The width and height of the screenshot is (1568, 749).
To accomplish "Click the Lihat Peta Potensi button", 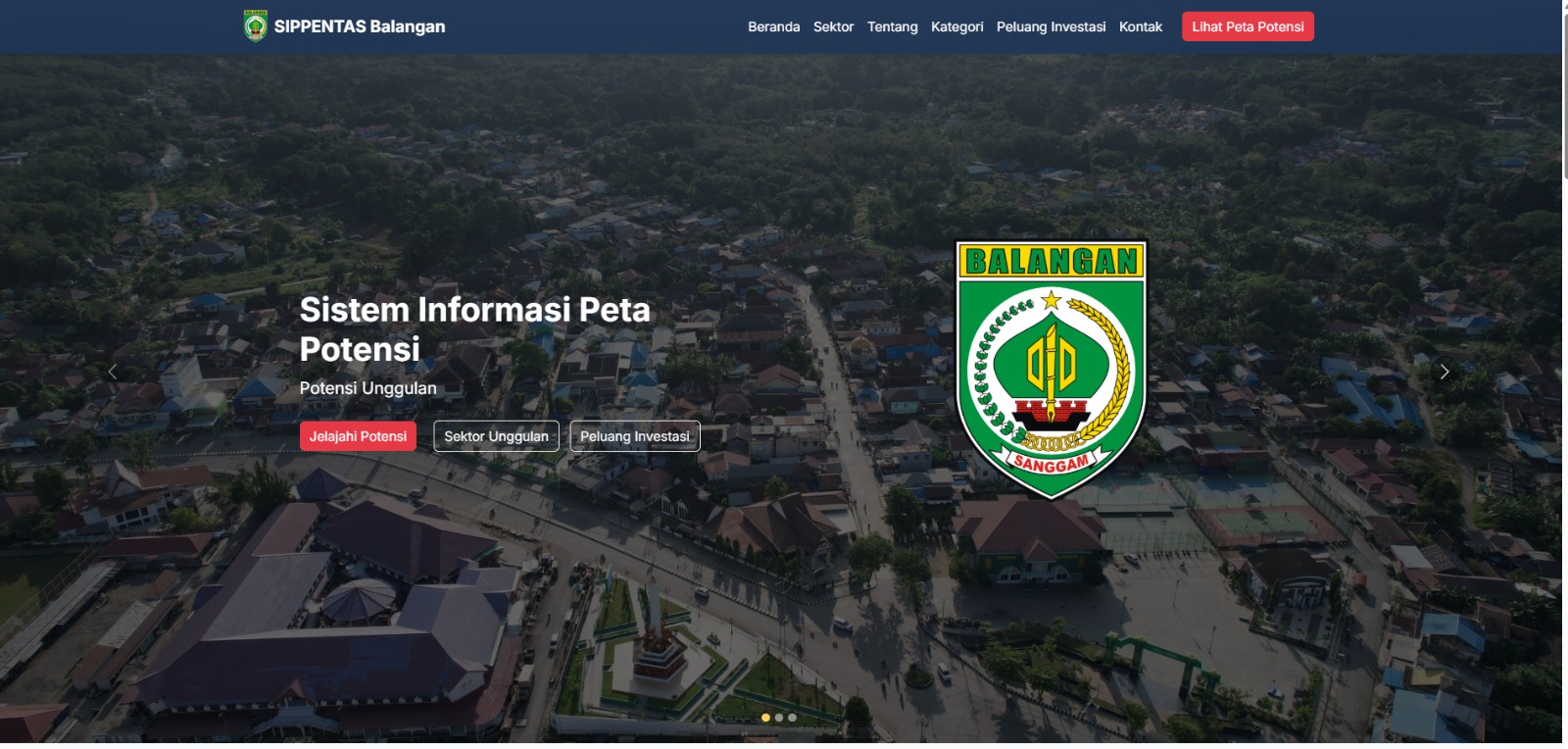I will (x=1248, y=26).
